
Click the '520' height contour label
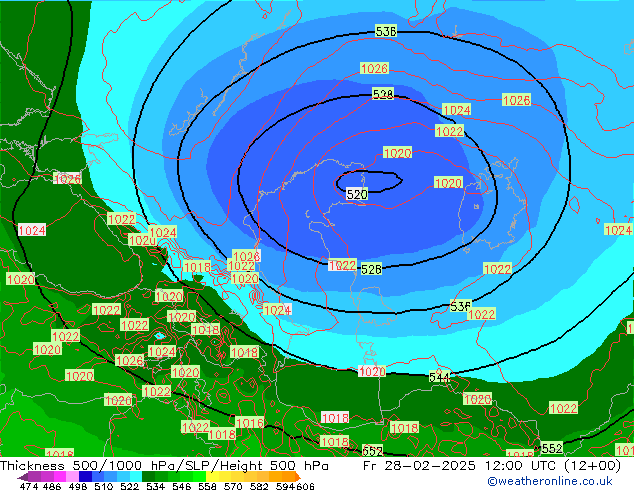coord(357,194)
